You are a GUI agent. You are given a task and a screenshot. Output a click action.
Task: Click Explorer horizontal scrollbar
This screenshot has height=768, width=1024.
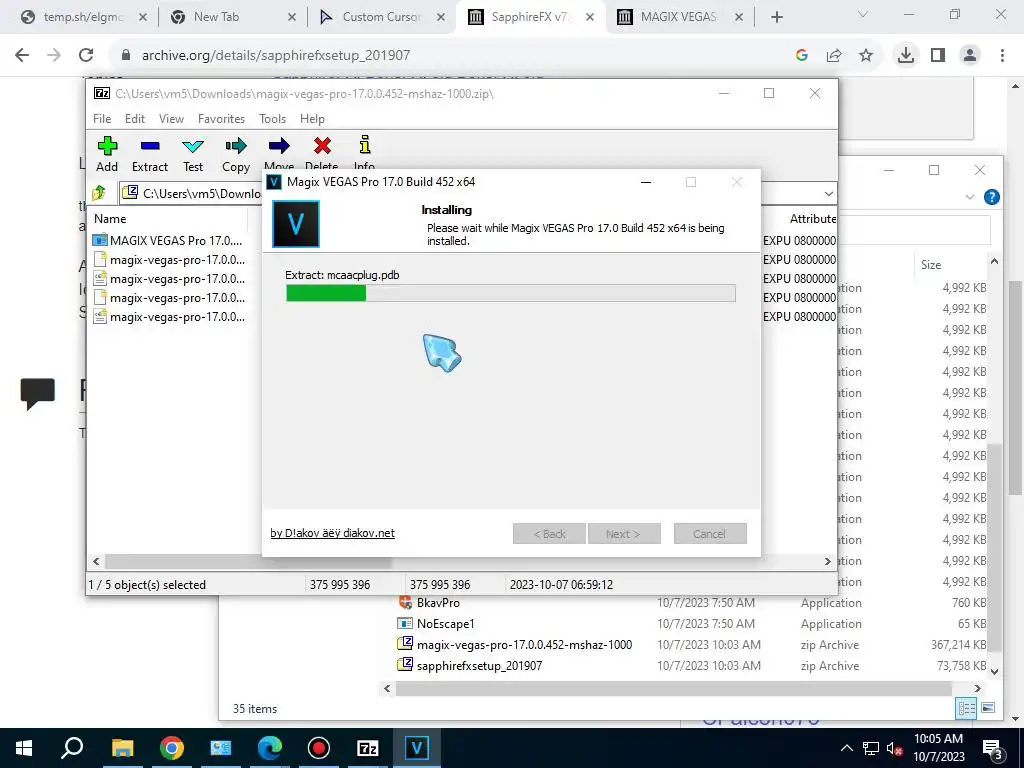(673, 688)
